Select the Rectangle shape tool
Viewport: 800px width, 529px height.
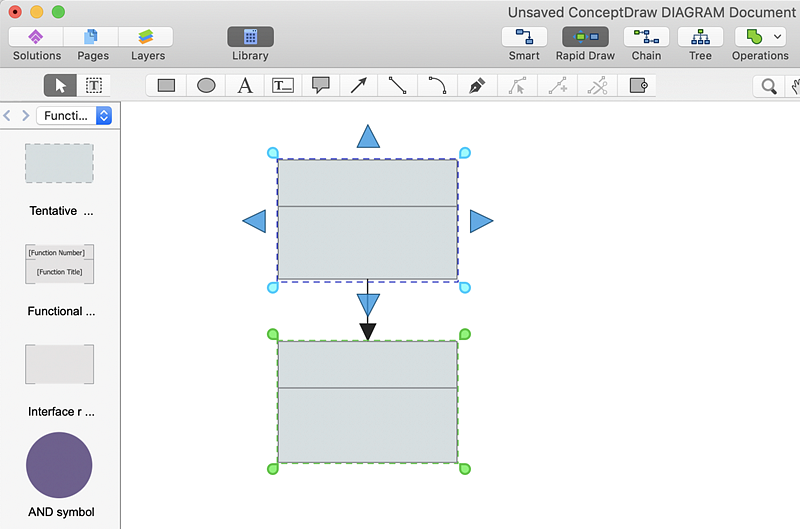click(x=166, y=85)
